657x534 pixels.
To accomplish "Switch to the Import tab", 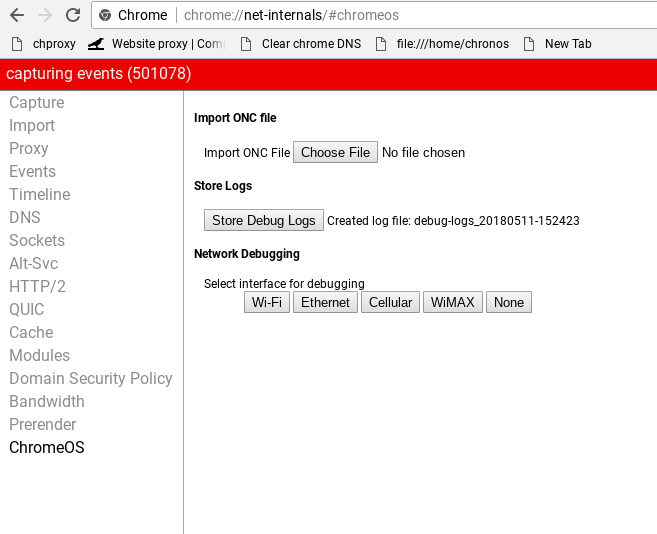I will pos(32,126).
